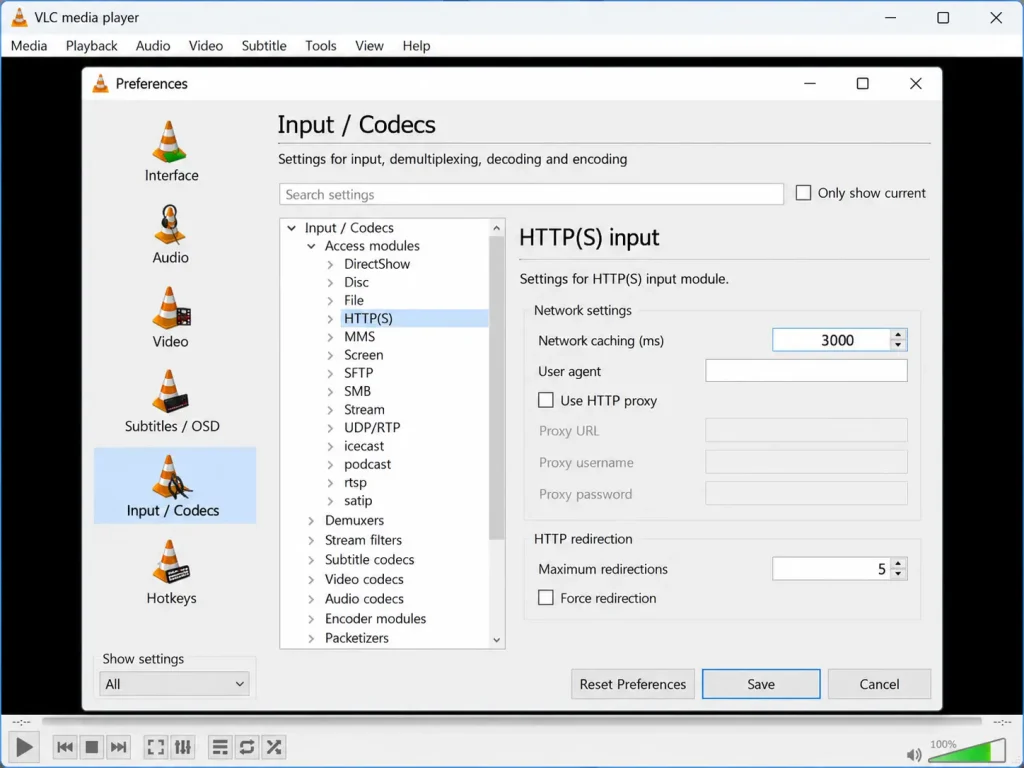1024x768 pixels.
Task: Open the Interface preferences category
Action: [171, 152]
